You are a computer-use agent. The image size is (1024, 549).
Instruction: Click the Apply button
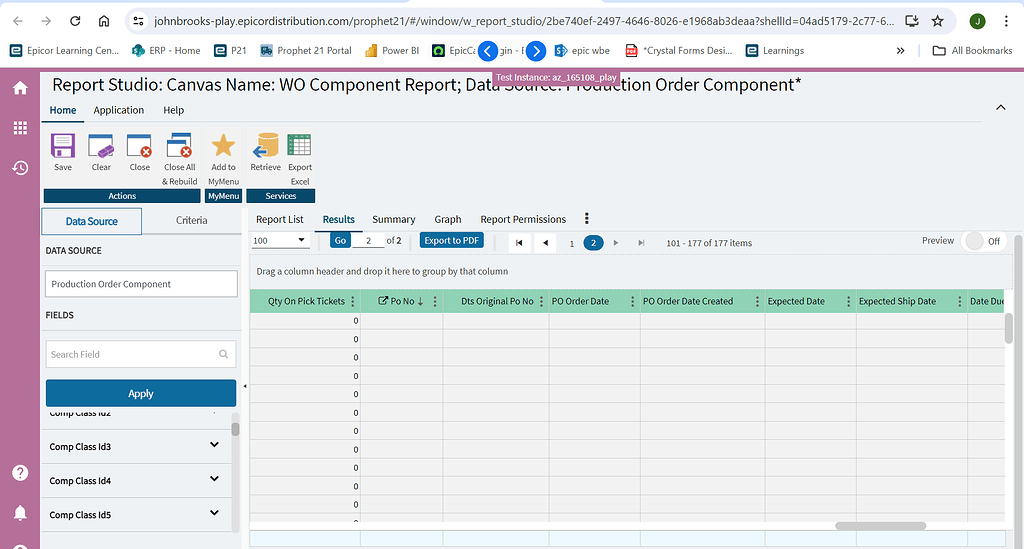[x=140, y=393]
